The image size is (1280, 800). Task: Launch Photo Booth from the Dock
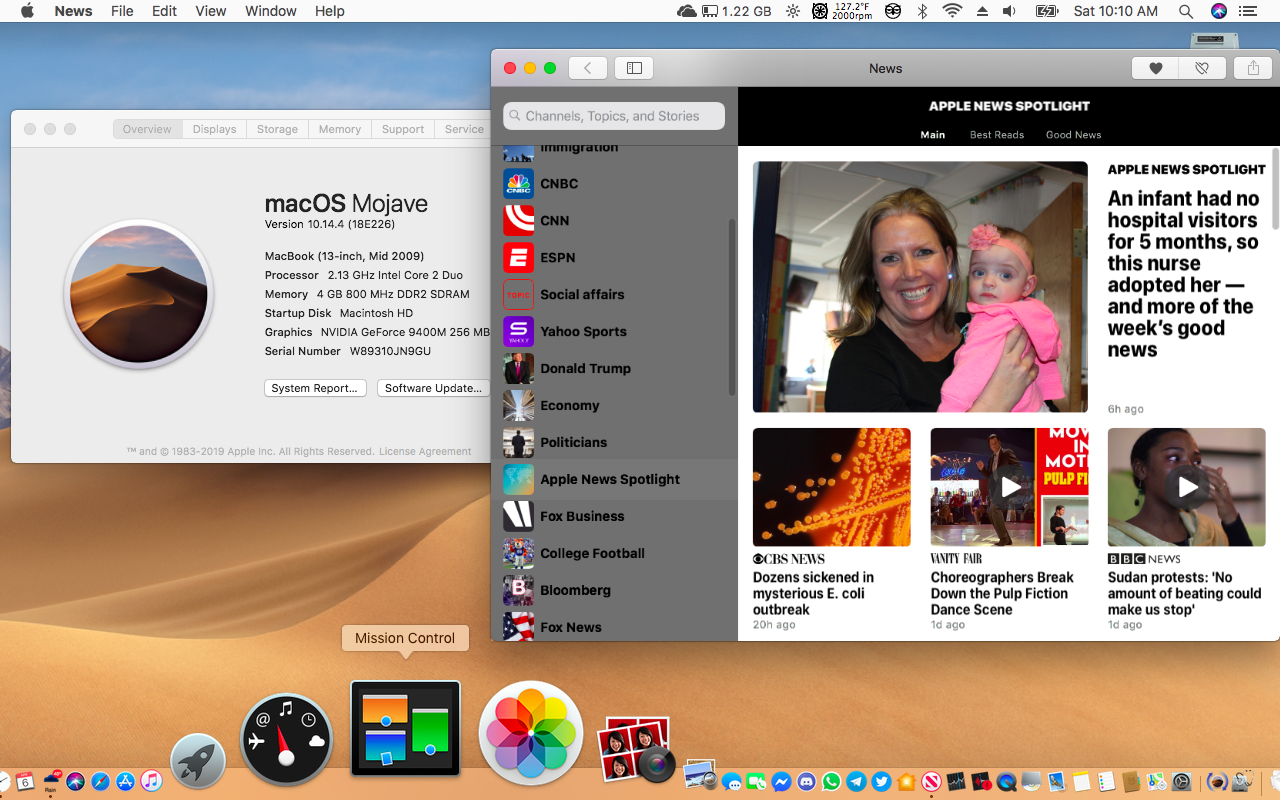pos(638,750)
